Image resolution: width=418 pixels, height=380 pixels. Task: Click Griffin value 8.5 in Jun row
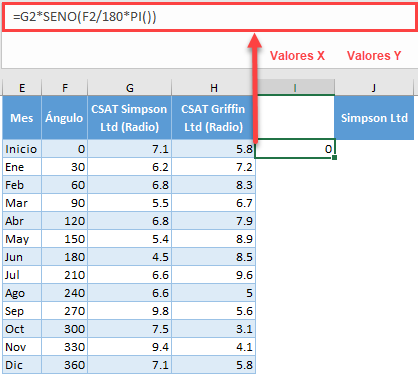213,257
